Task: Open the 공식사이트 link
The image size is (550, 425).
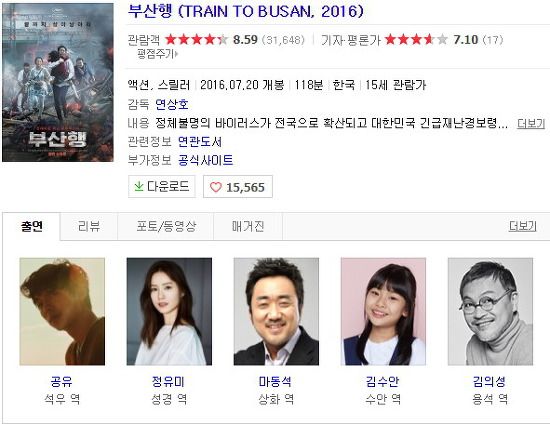Action: (205, 161)
